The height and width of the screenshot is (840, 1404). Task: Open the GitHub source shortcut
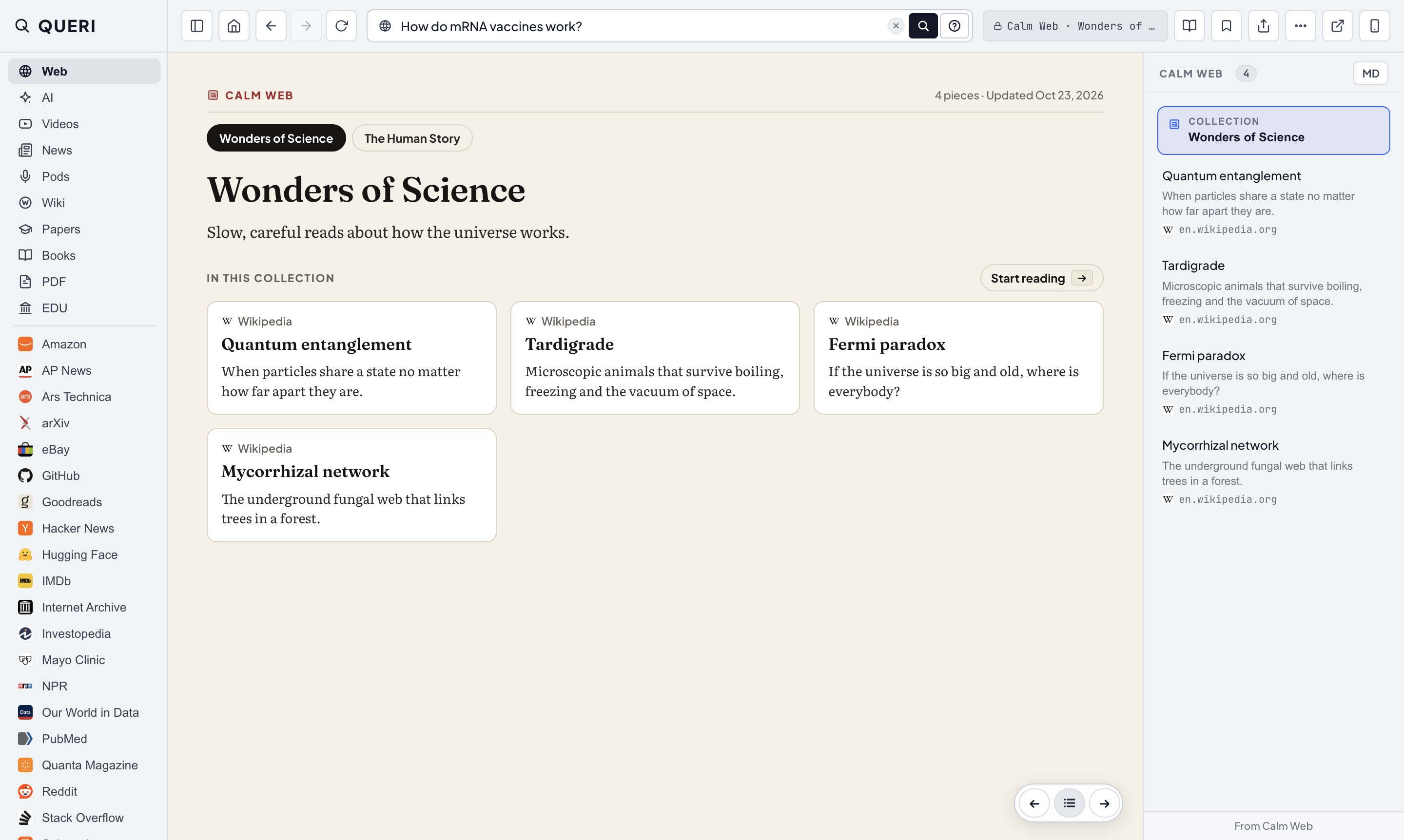(84, 476)
